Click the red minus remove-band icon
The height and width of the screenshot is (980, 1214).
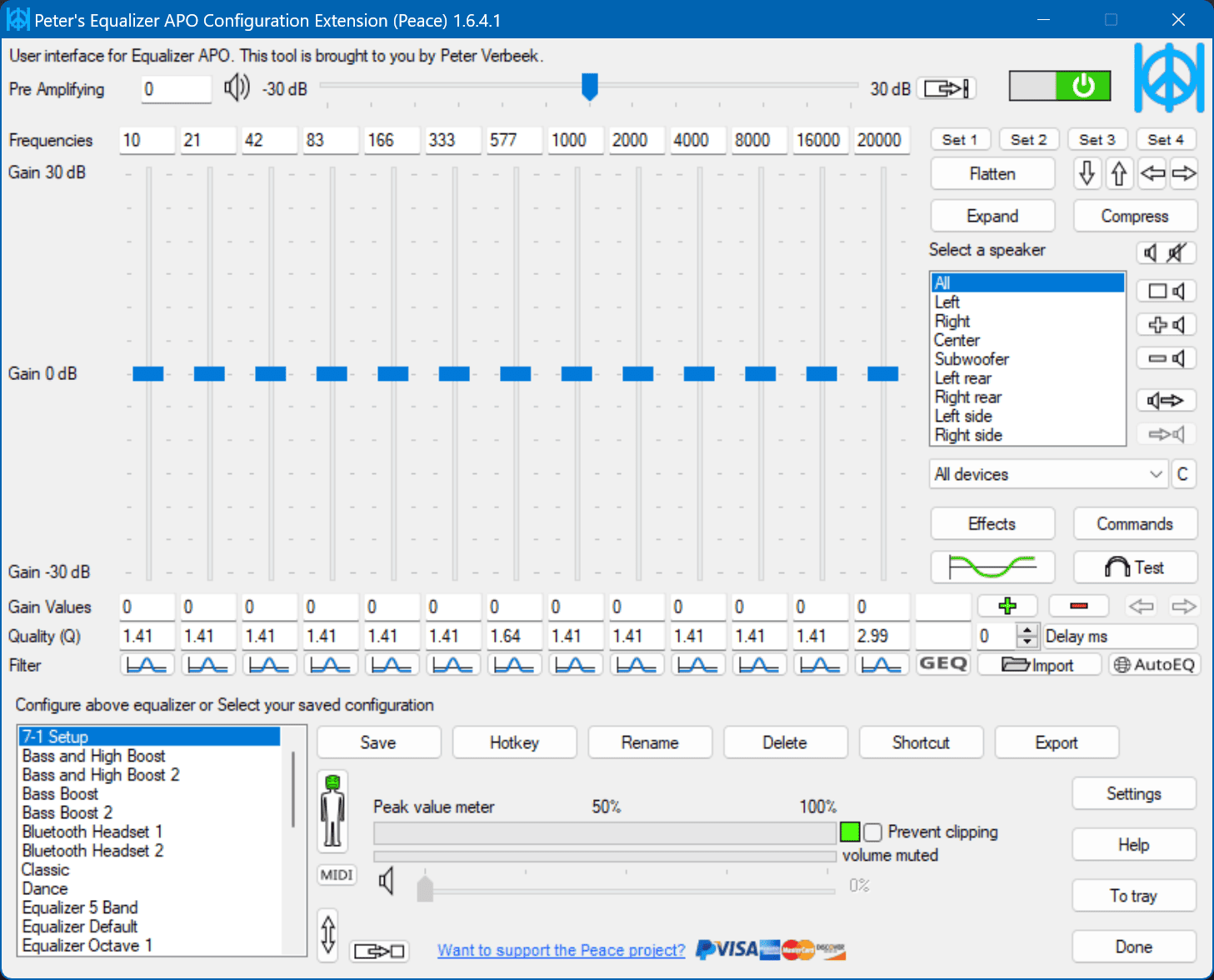click(x=1078, y=606)
